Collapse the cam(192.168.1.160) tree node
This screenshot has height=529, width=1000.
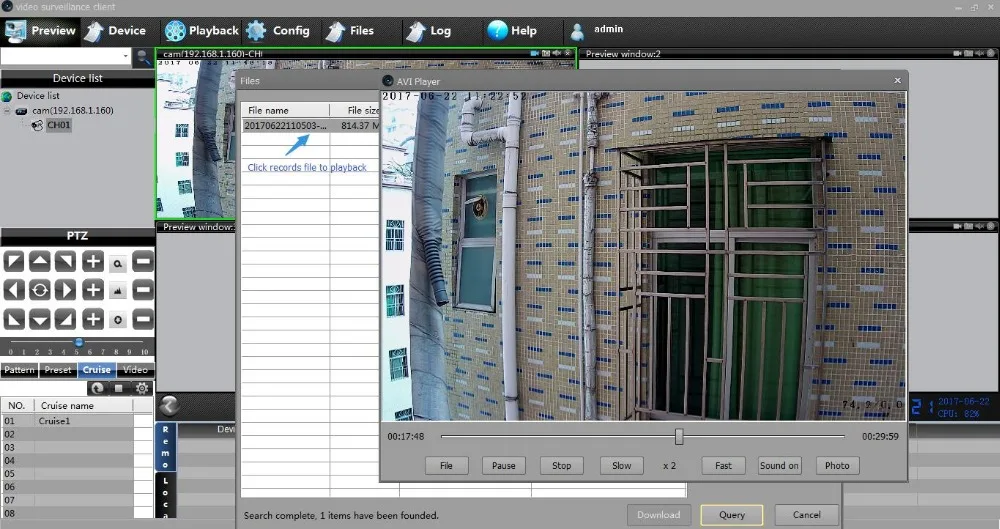pos(8,110)
